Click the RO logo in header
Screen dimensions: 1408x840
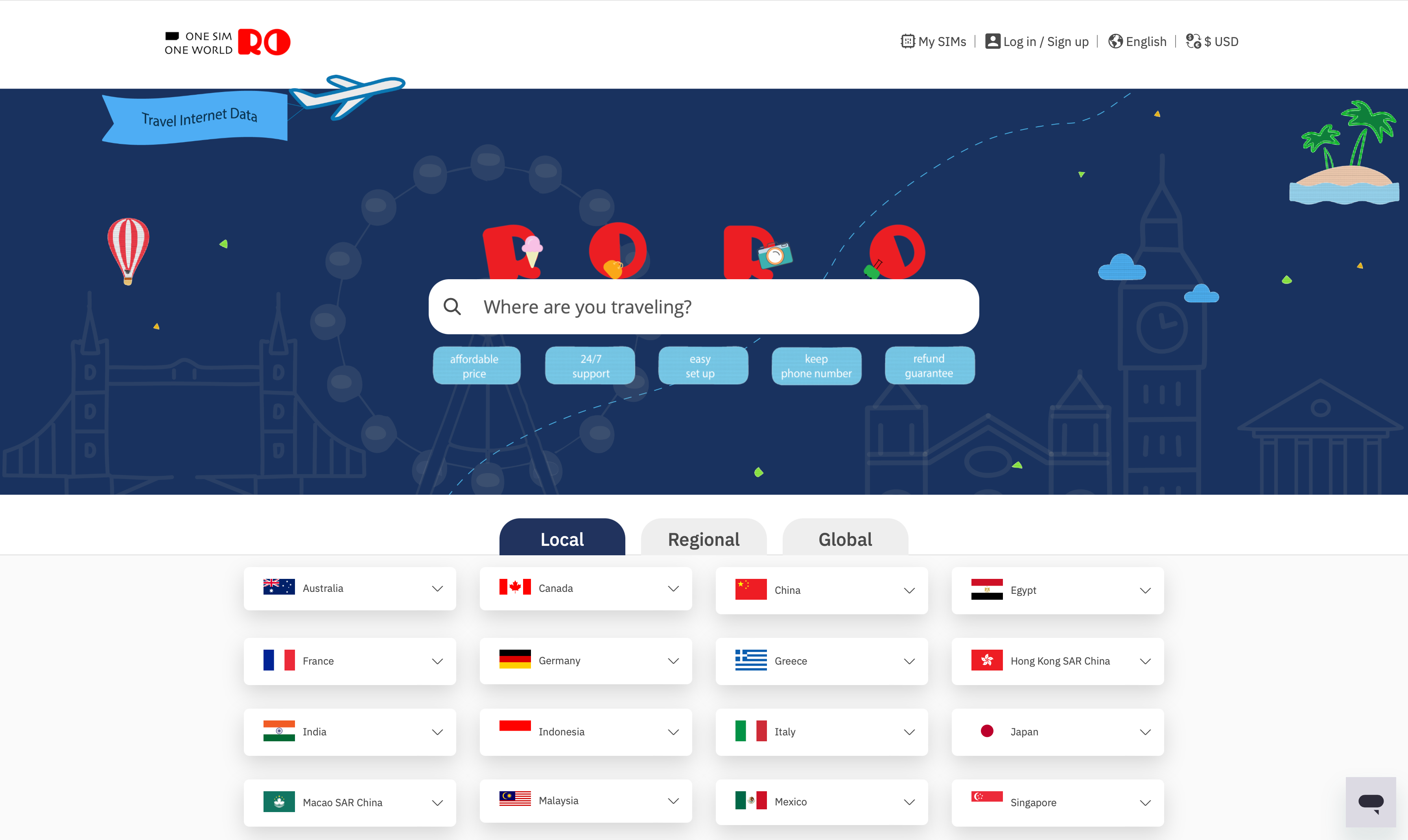click(x=264, y=42)
